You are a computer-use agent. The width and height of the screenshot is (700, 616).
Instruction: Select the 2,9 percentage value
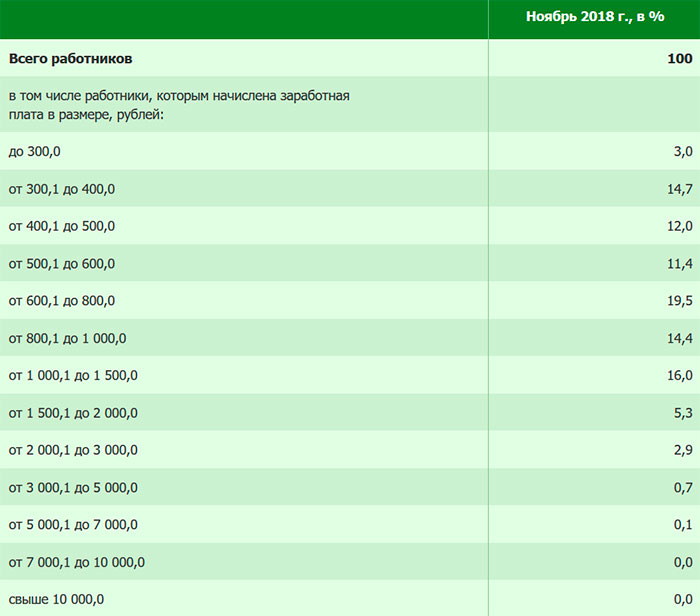click(683, 450)
